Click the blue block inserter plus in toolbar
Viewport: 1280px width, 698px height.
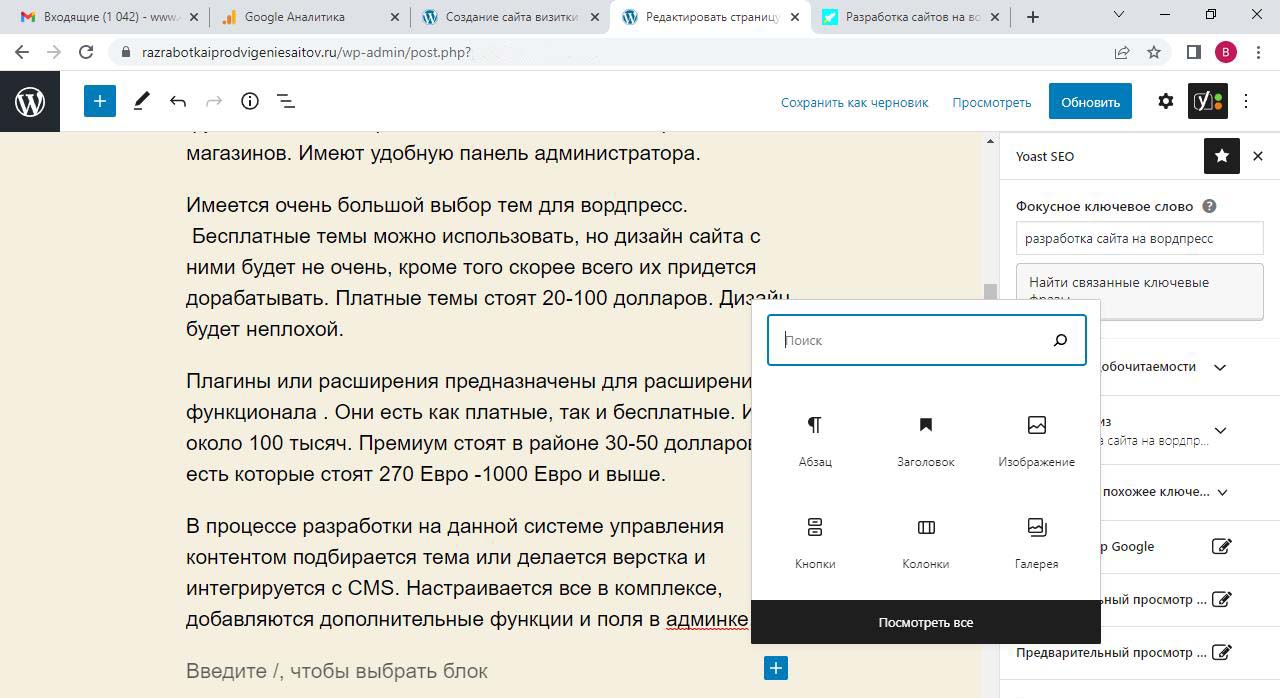tap(100, 101)
